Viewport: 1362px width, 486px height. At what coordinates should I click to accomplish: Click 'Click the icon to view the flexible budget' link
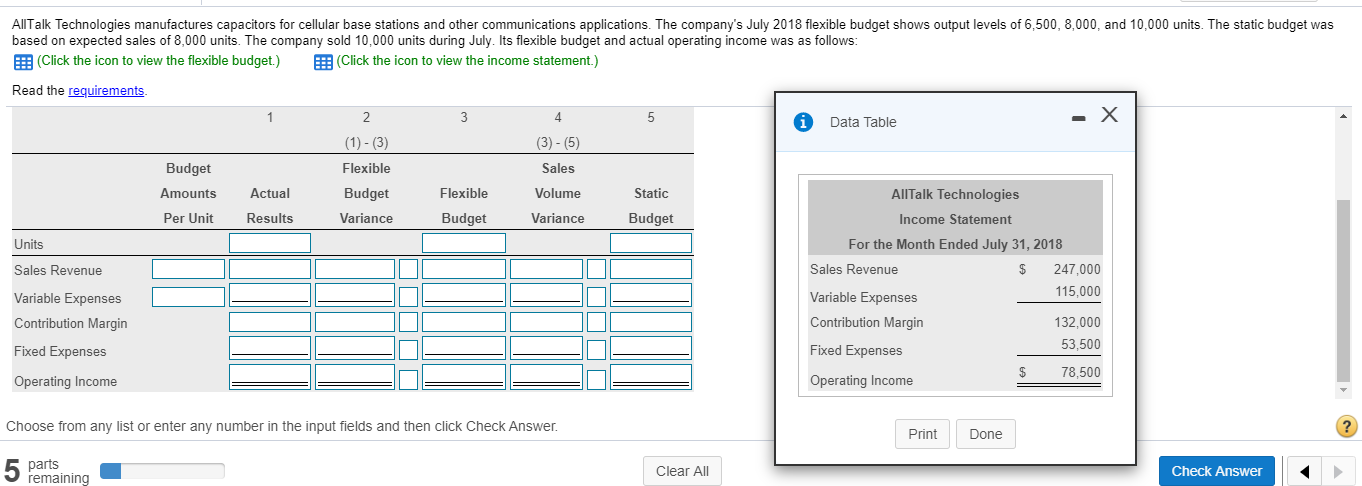[158, 61]
